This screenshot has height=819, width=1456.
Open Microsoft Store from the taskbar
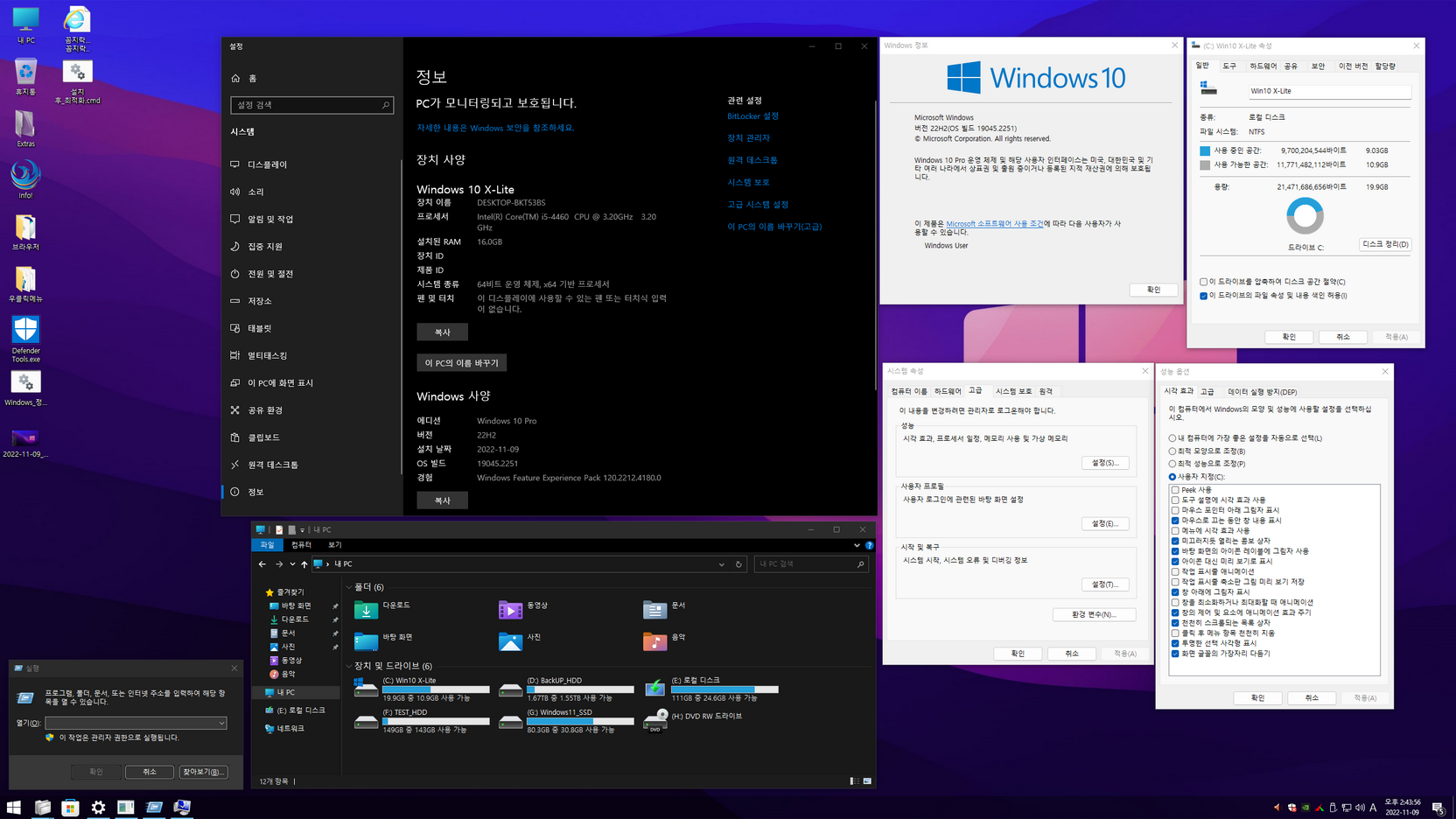[70, 808]
